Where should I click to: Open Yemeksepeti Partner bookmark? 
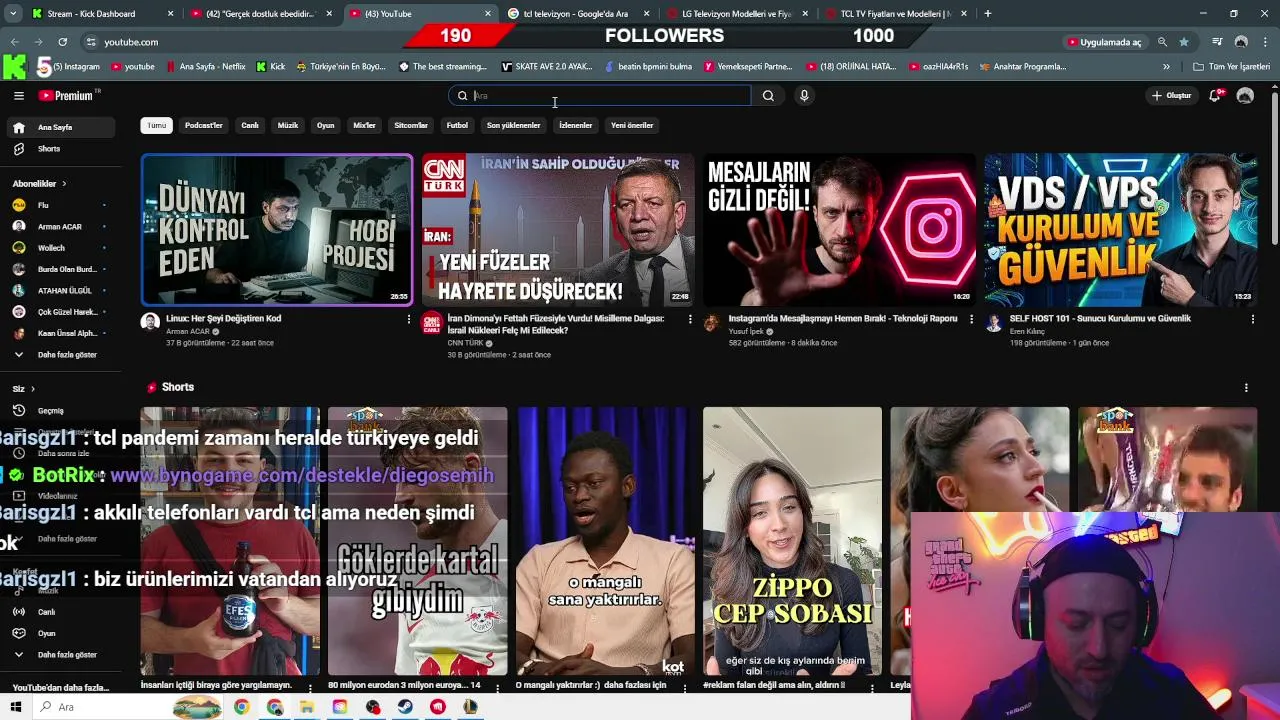[x=748, y=67]
